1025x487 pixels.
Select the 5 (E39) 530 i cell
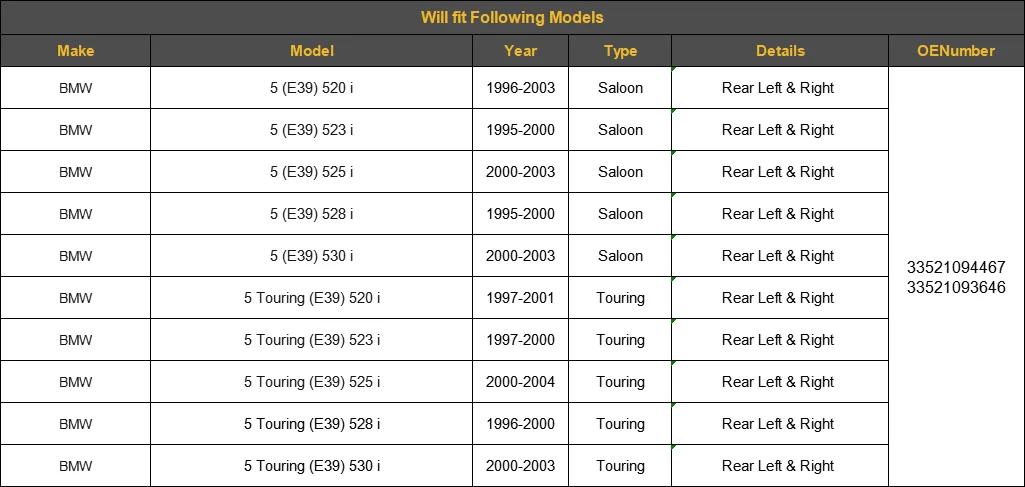point(312,256)
